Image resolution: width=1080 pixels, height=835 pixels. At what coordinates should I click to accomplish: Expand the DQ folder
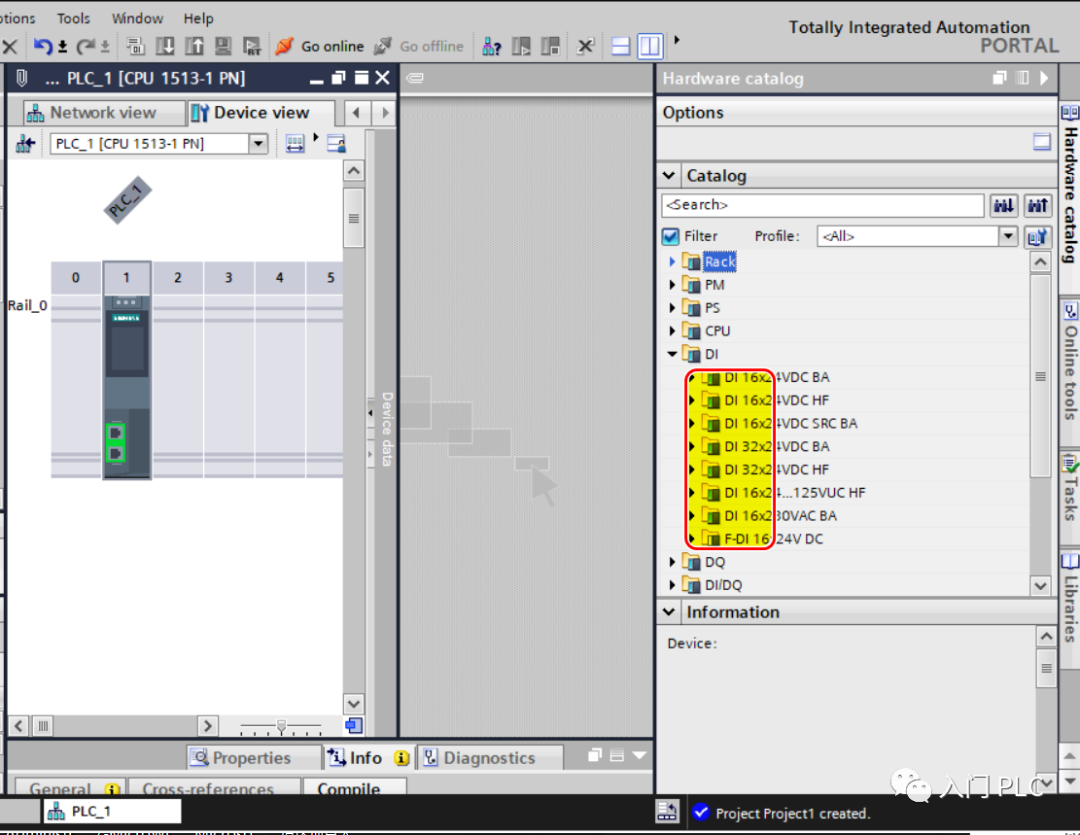(672, 562)
